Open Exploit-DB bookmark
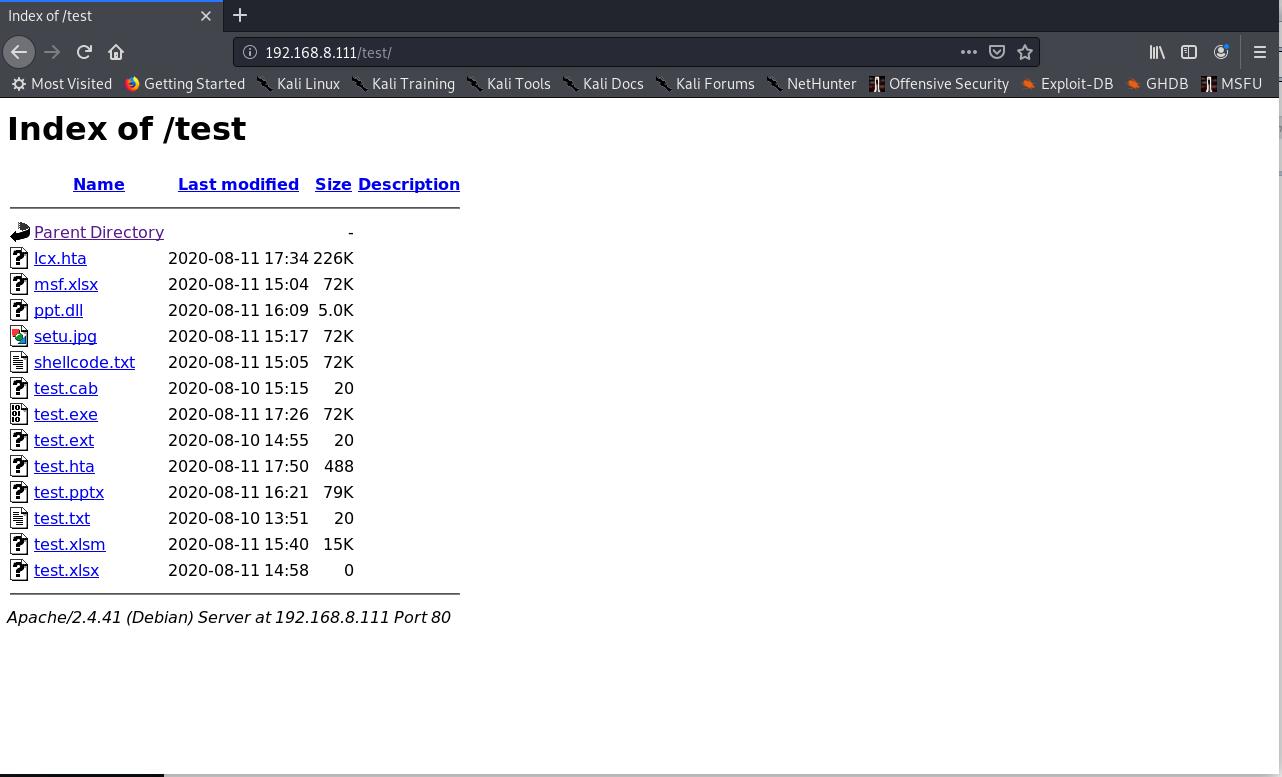Screen dimensions: 1282x777 point(1067,84)
